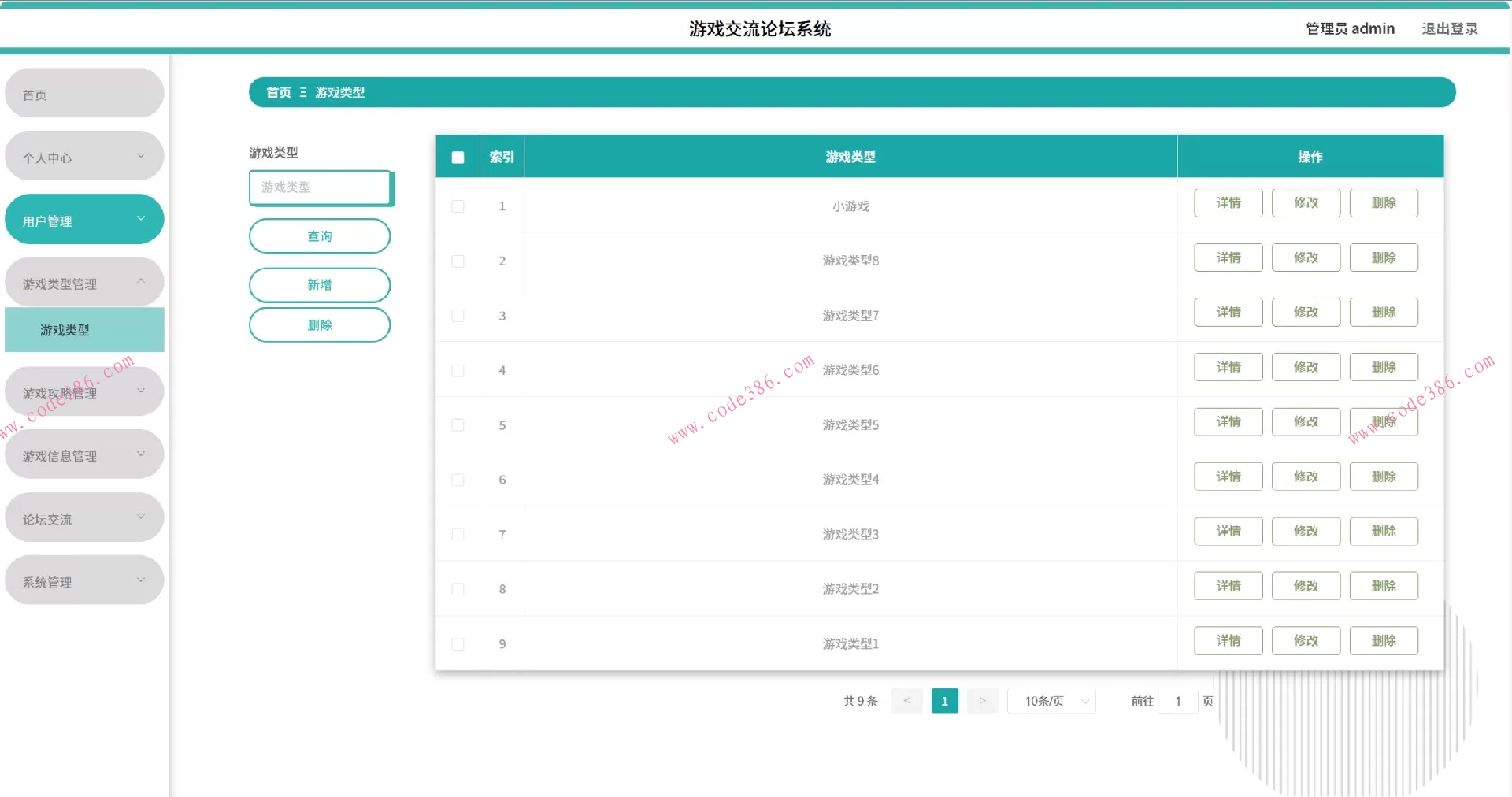Check the checkbox for the 小游戏 row
Viewport: 1512px width, 797px height.
[x=458, y=206]
